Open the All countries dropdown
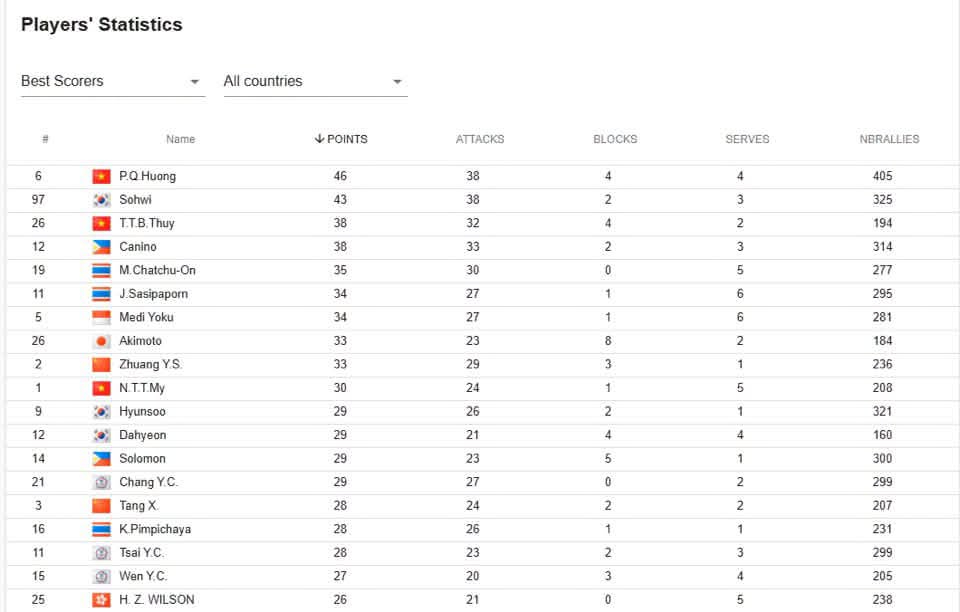This screenshot has height=612, width=960. coord(315,81)
